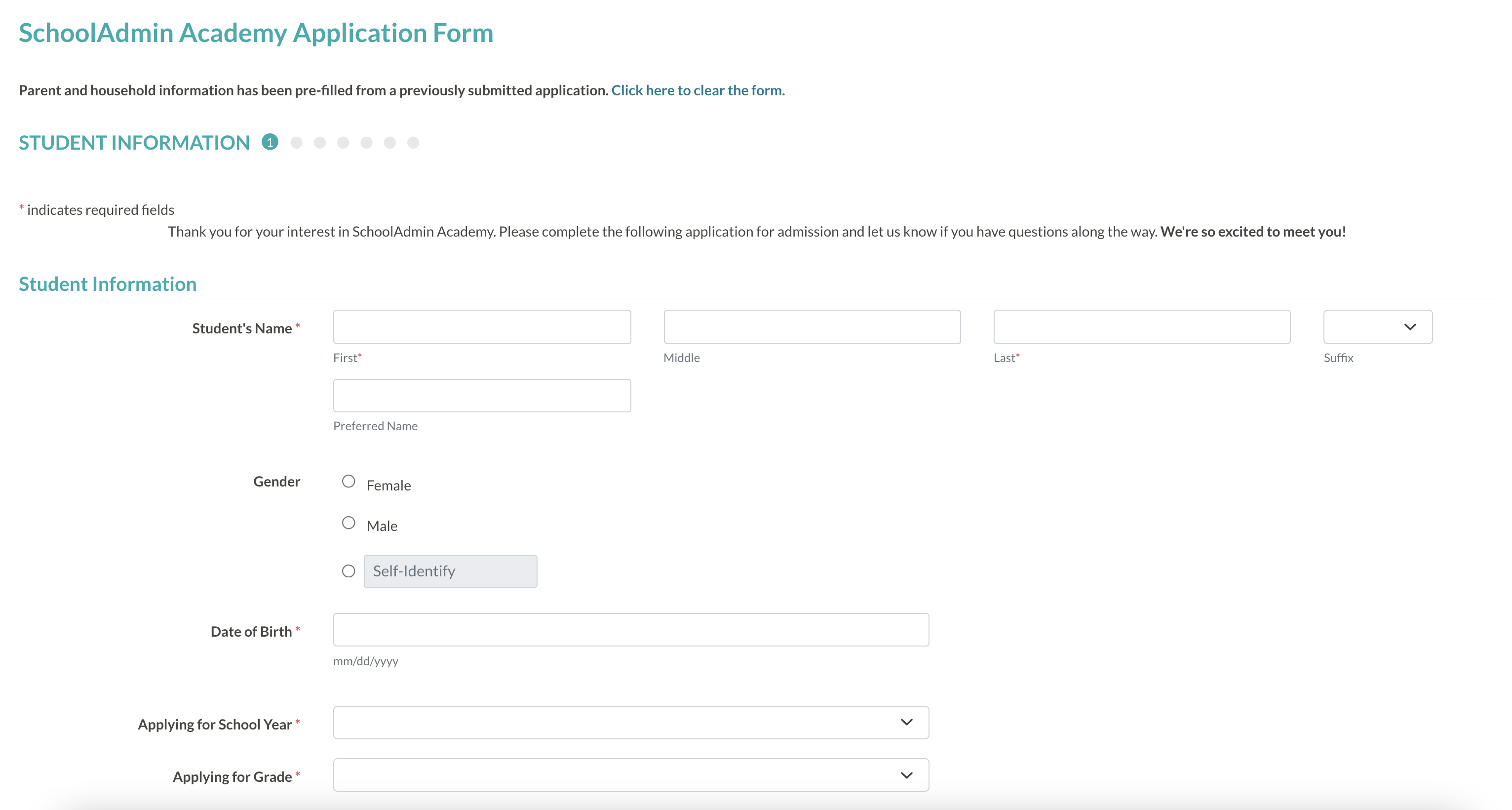Focus the Middle name input field
Screen dimensions: 1512x810
coord(812,326)
